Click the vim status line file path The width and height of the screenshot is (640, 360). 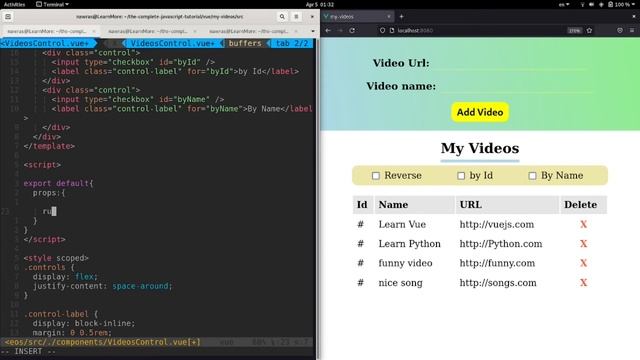tap(102, 342)
